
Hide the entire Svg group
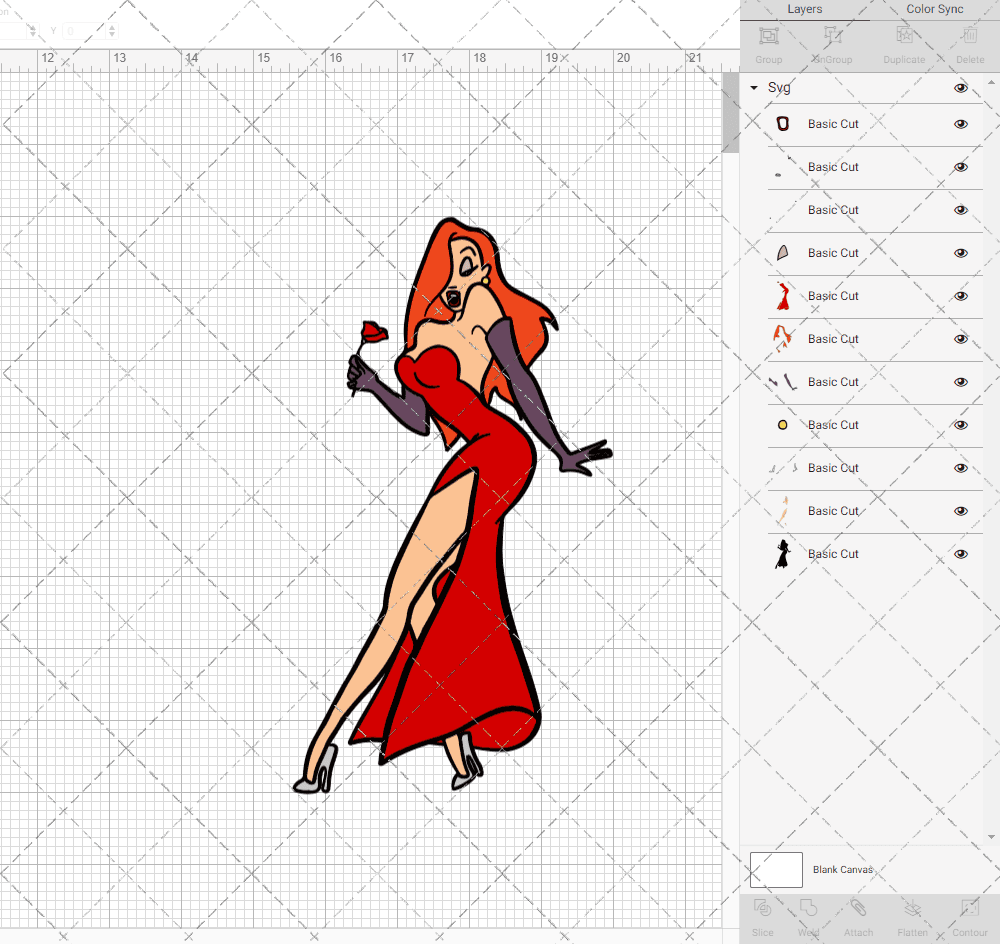pos(961,88)
